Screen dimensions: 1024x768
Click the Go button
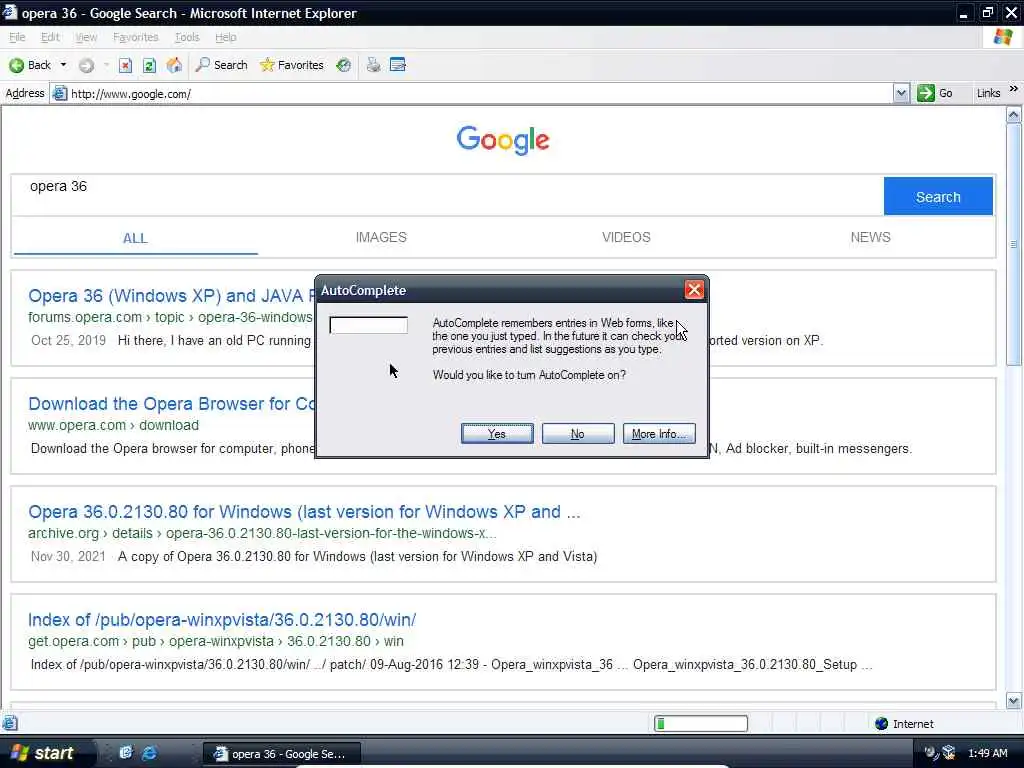pyautogui.click(x=935, y=93)
